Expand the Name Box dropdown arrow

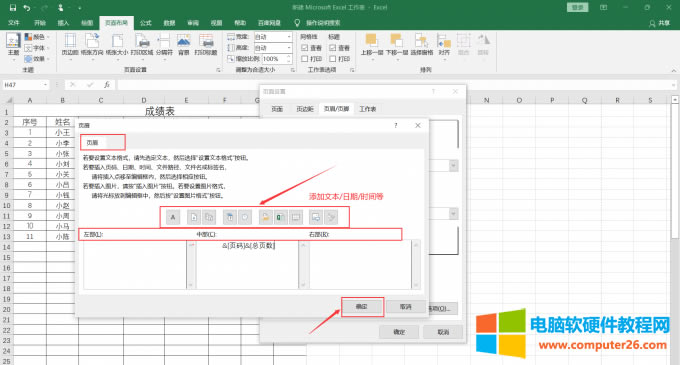pos(45,85)
